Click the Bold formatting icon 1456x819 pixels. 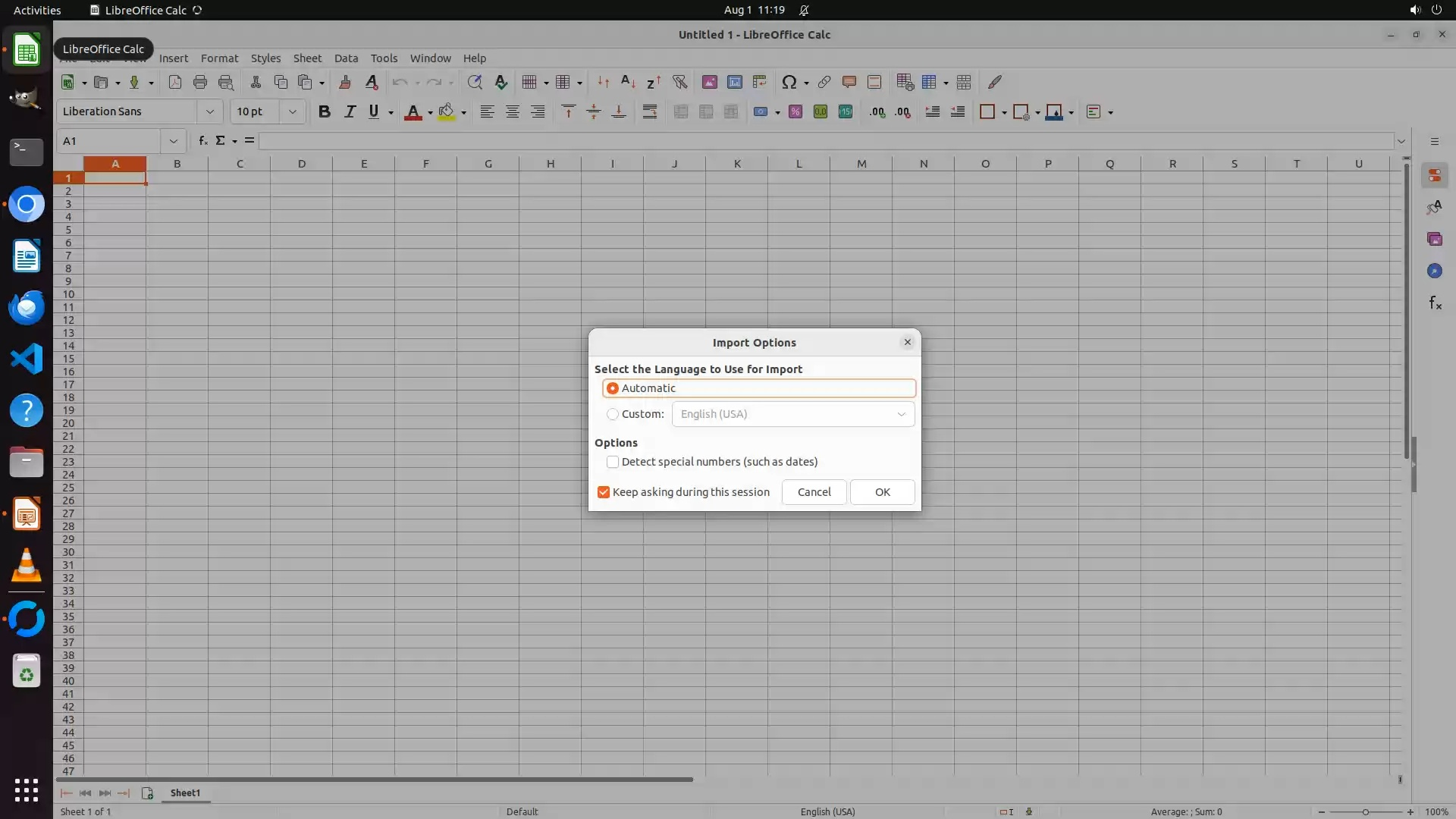[325, 111]
